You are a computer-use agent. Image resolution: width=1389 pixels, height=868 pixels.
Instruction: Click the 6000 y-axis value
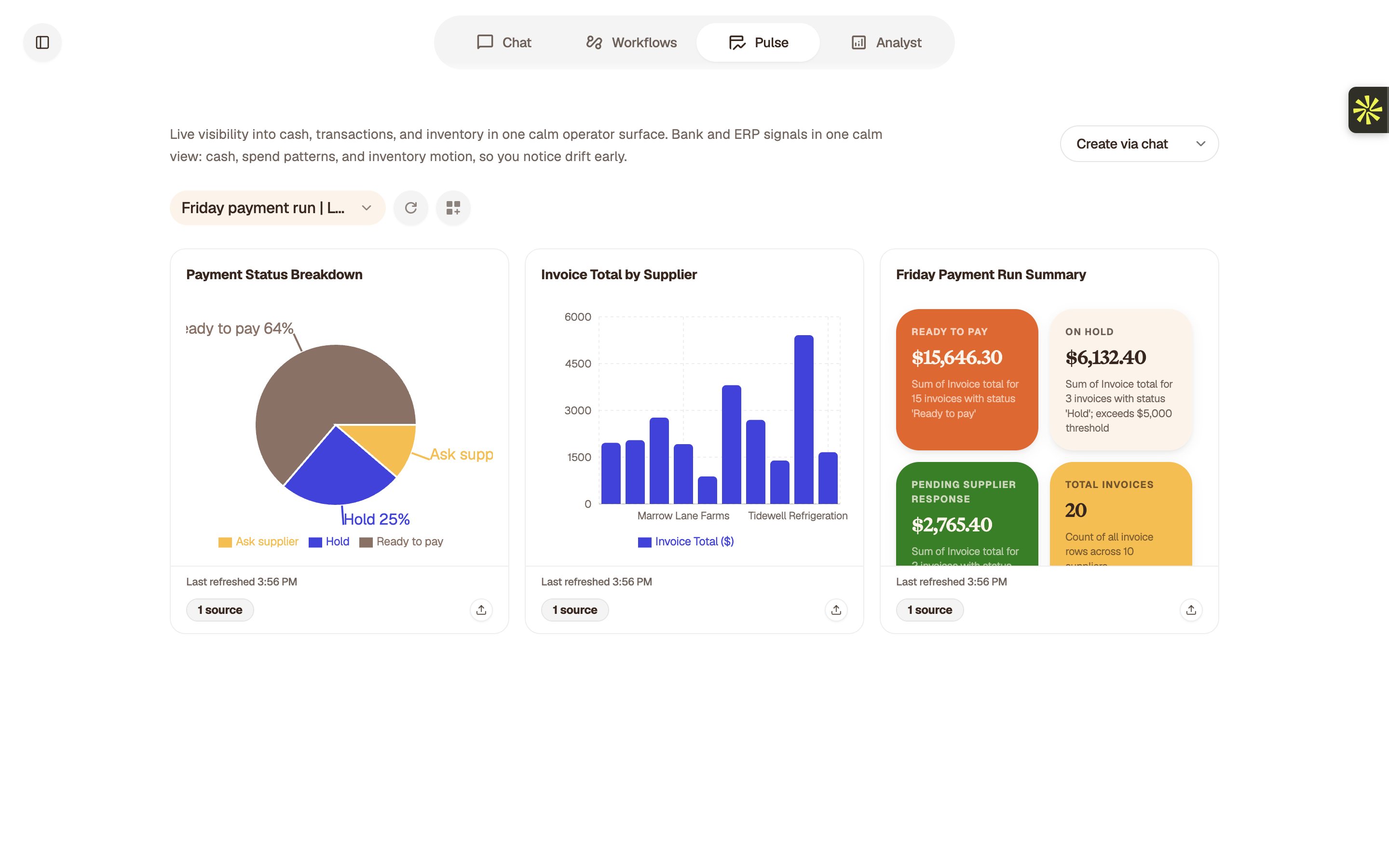(577, 317)
